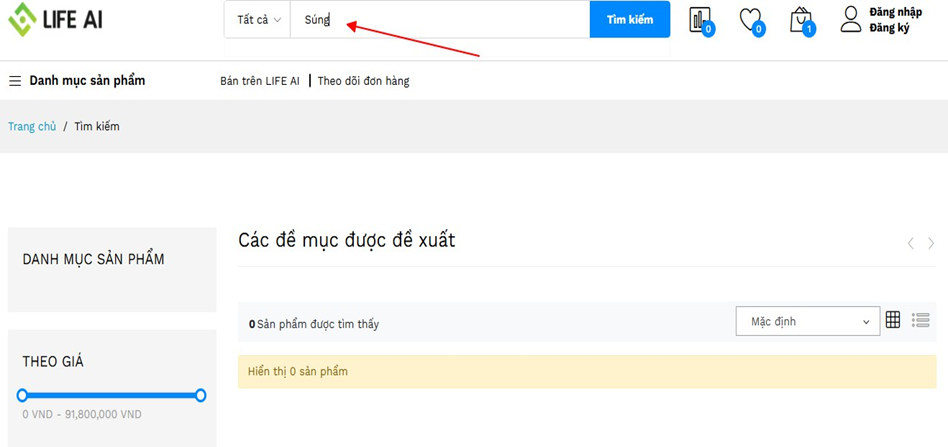Screen dimensions: 948x447
Task: Click the minimum price slider handle
Action: (x=22, y=395)
